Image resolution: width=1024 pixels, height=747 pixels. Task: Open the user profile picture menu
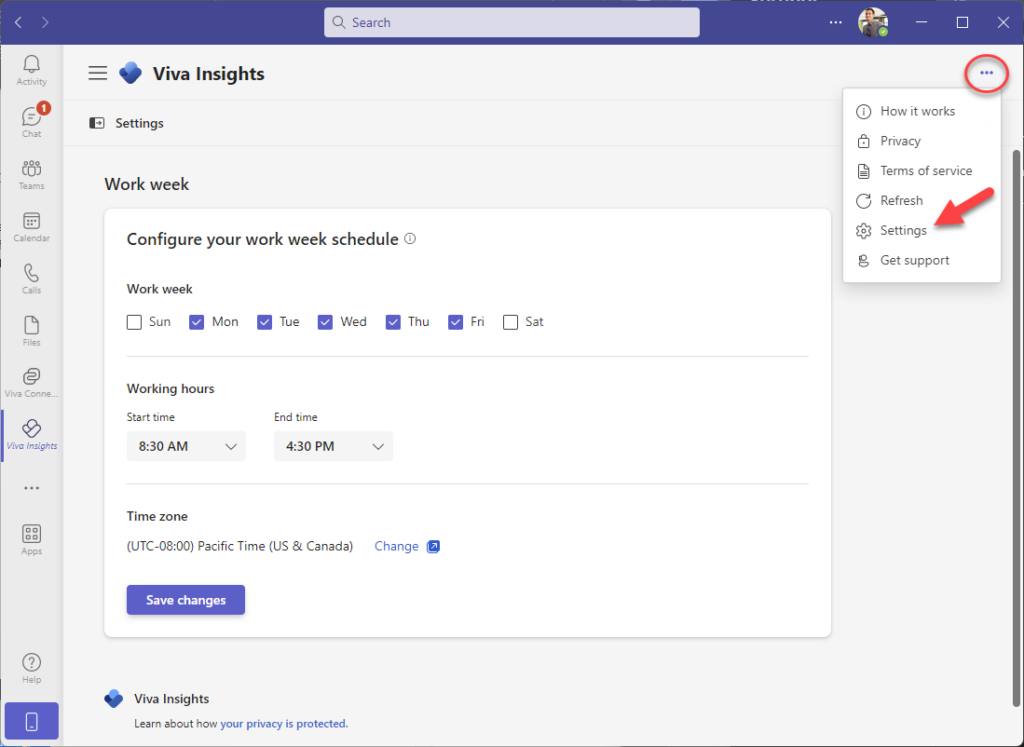click(x=873, y=22)
